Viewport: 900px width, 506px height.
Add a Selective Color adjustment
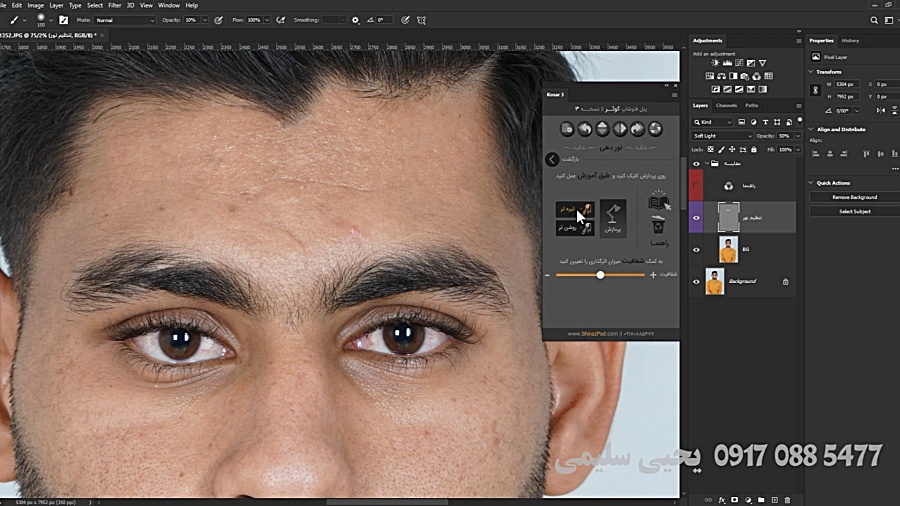751,89
